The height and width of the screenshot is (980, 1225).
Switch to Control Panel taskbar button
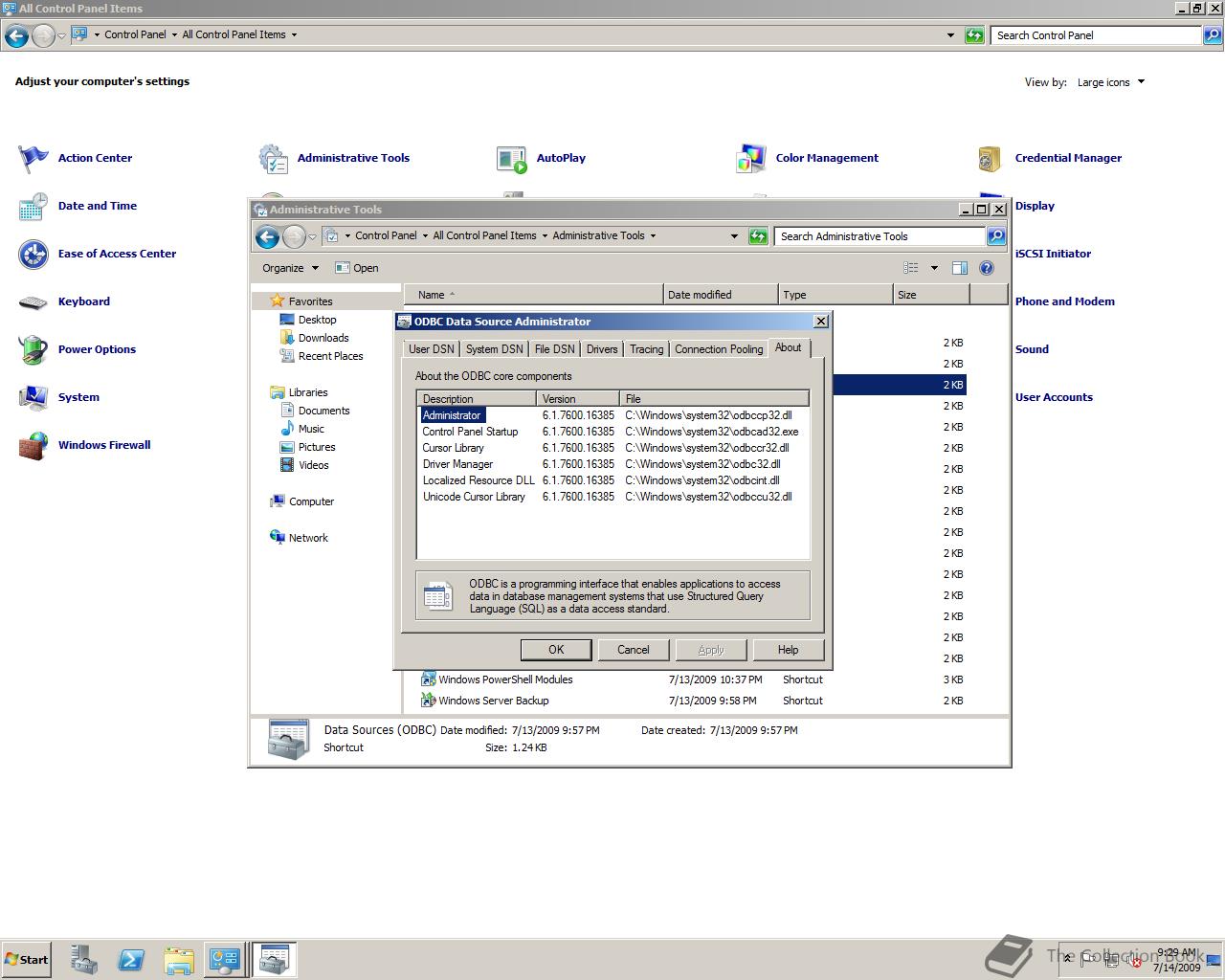225,960
